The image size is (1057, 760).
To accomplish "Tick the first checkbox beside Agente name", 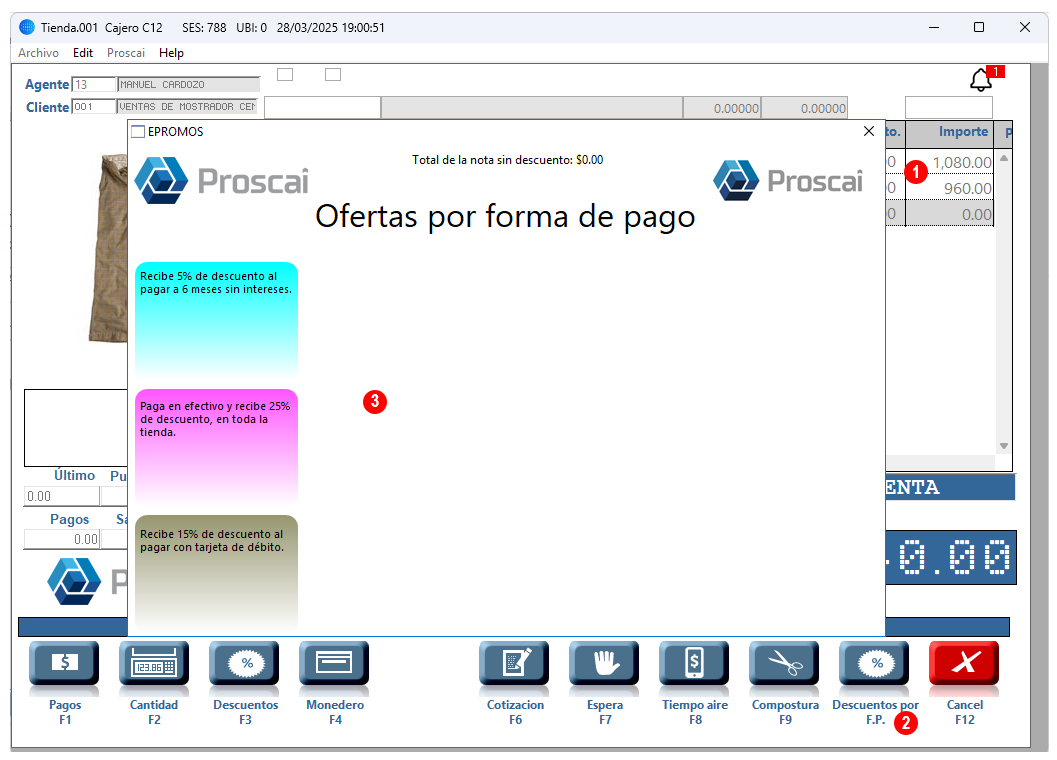I will pyautogui.click(x=285, y=74).
